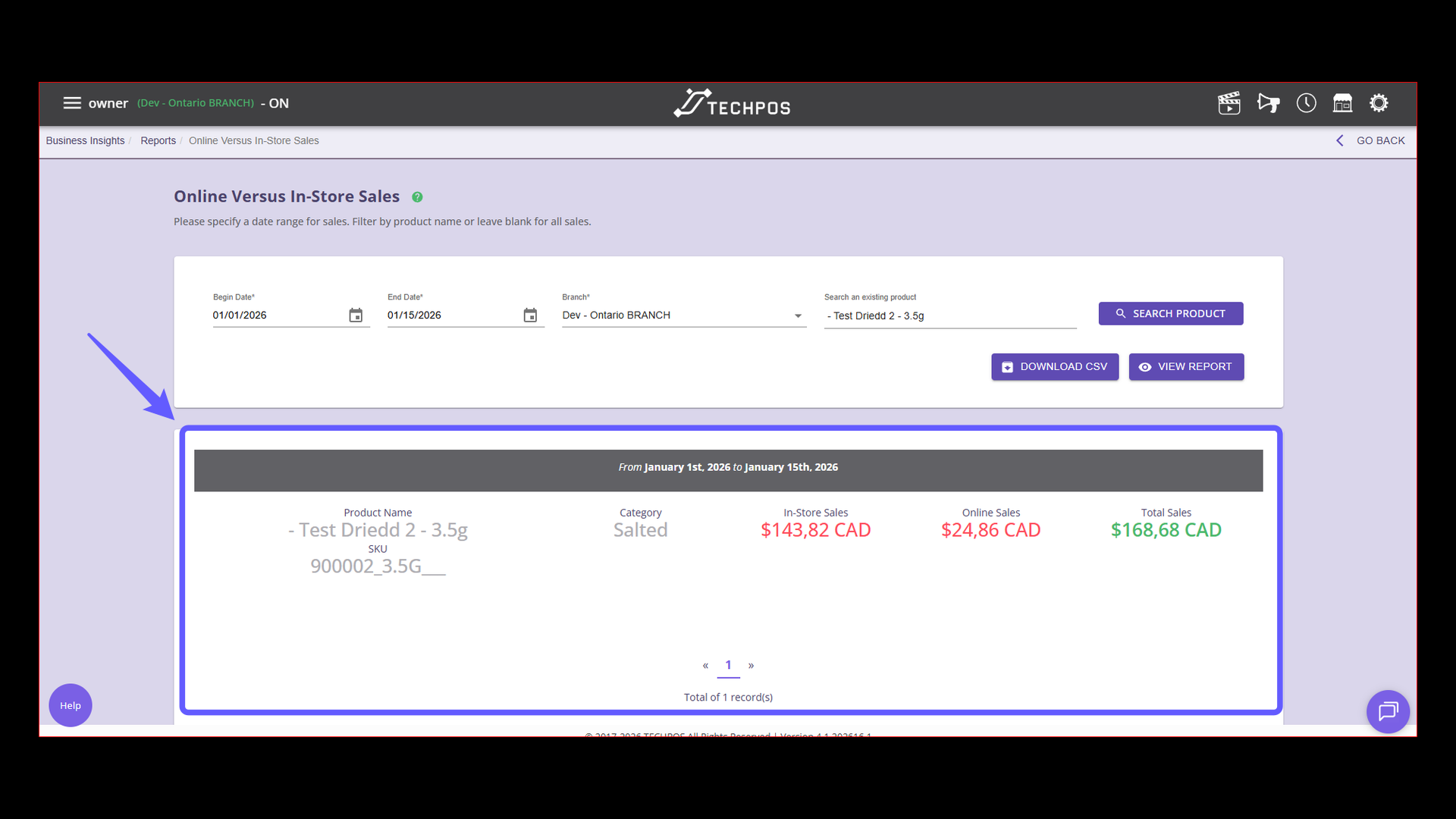This screenshot has height=819, width=1456.
Task: Open the chat bubble in the corner
Action: (1388, 711)
